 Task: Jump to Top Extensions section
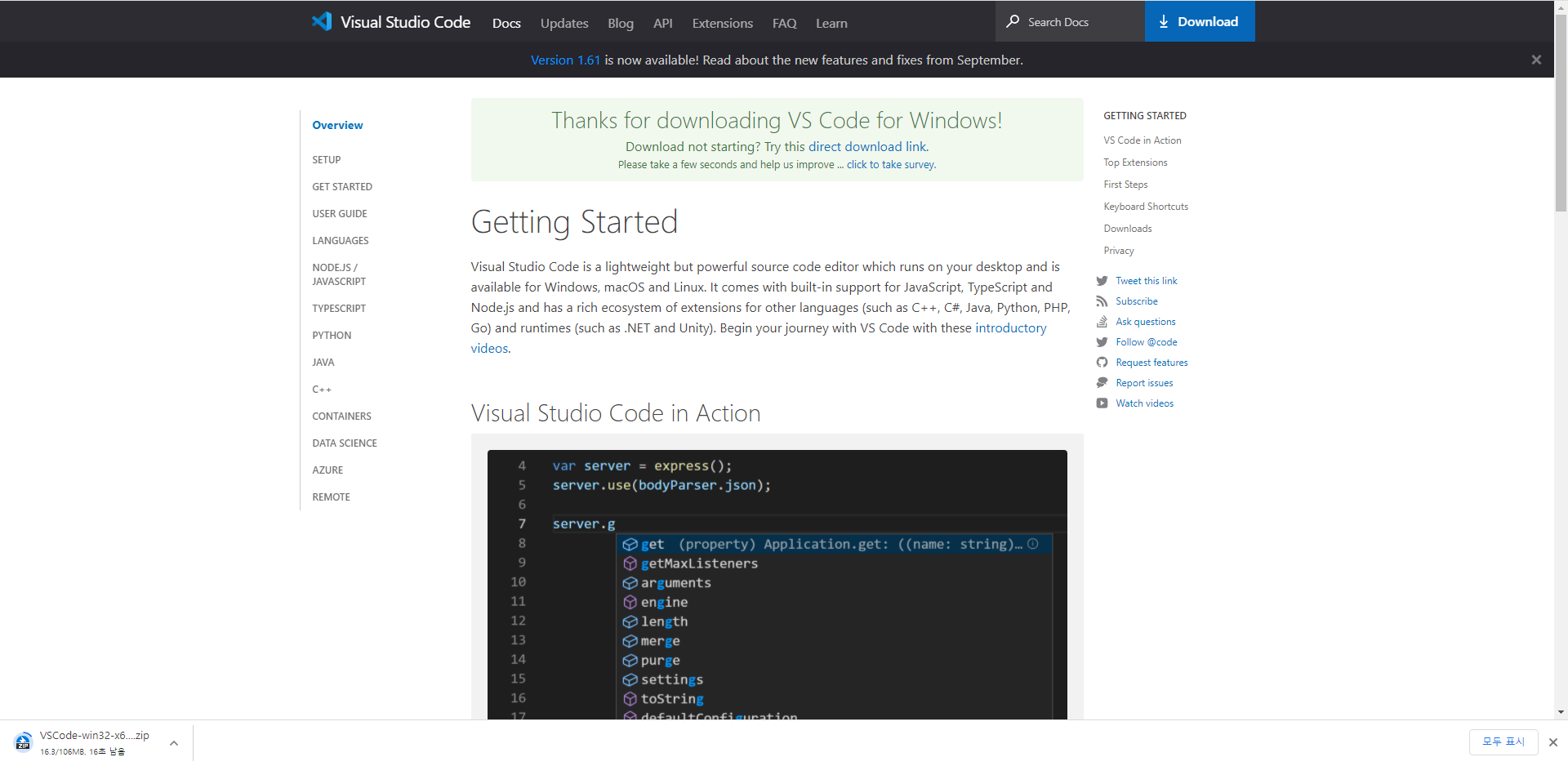click(x=1135, y=163)
